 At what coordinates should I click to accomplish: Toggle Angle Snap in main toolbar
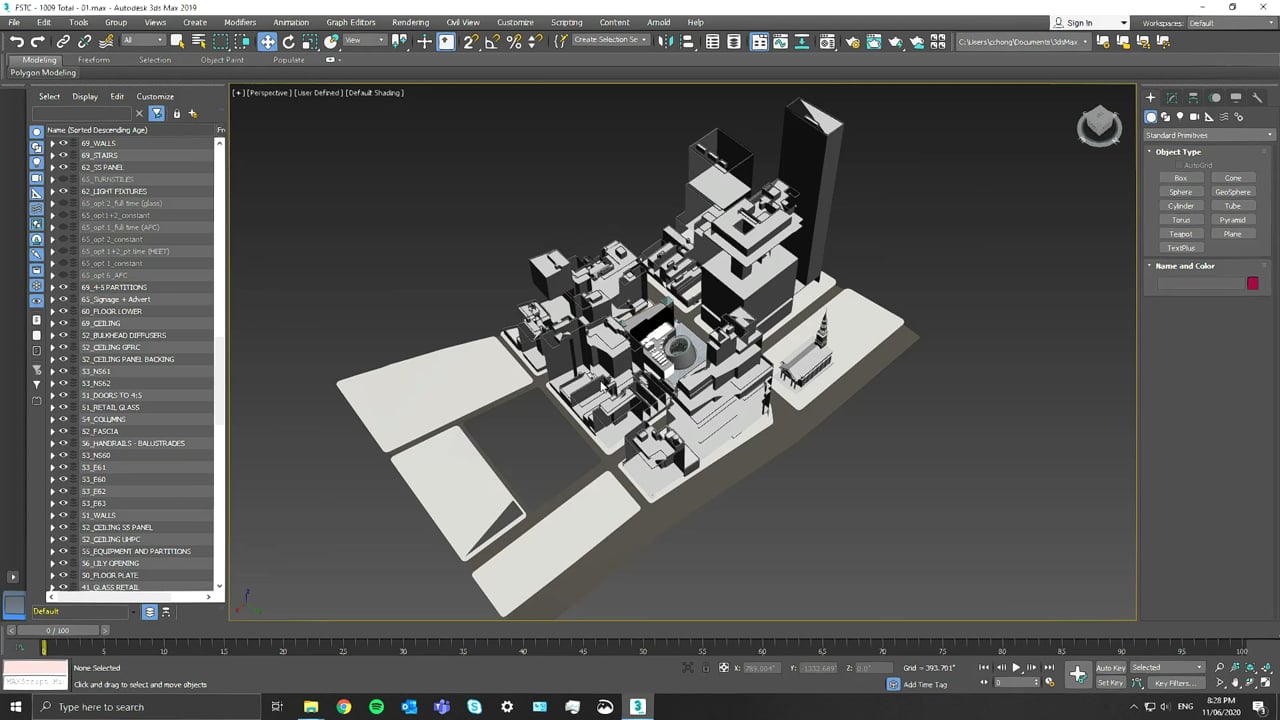(x=492, y=41)
